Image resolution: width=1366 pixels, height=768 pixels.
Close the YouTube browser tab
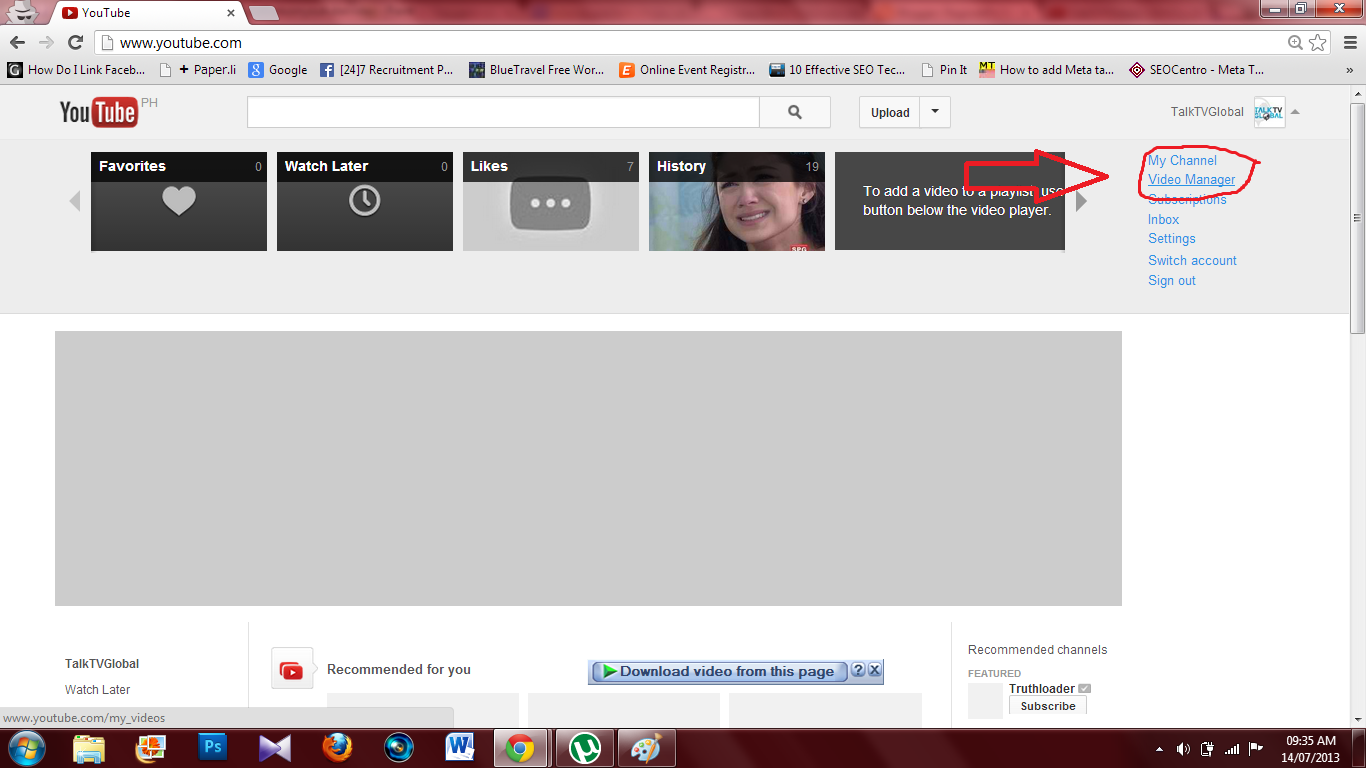[231, 13]
